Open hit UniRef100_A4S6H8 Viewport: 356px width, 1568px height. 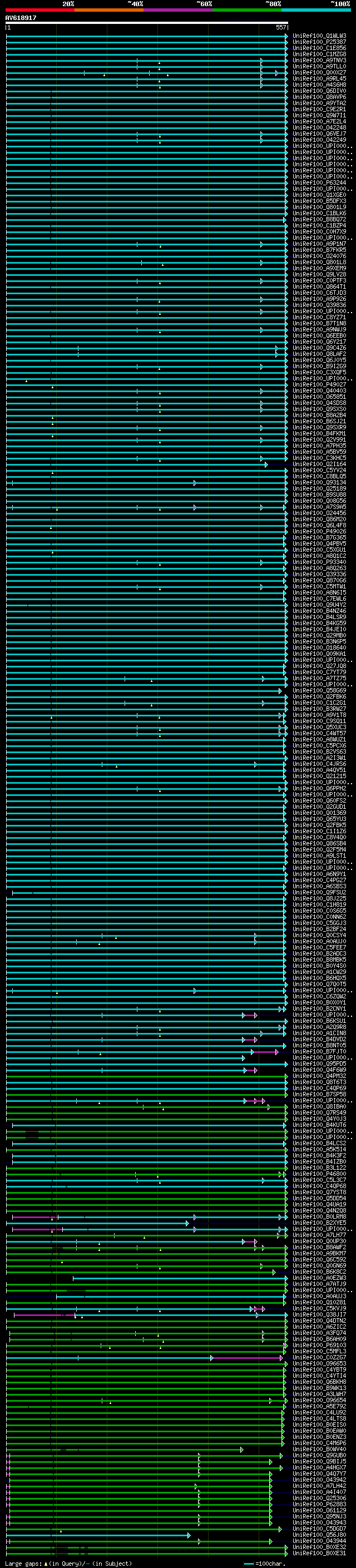point(319,85)
